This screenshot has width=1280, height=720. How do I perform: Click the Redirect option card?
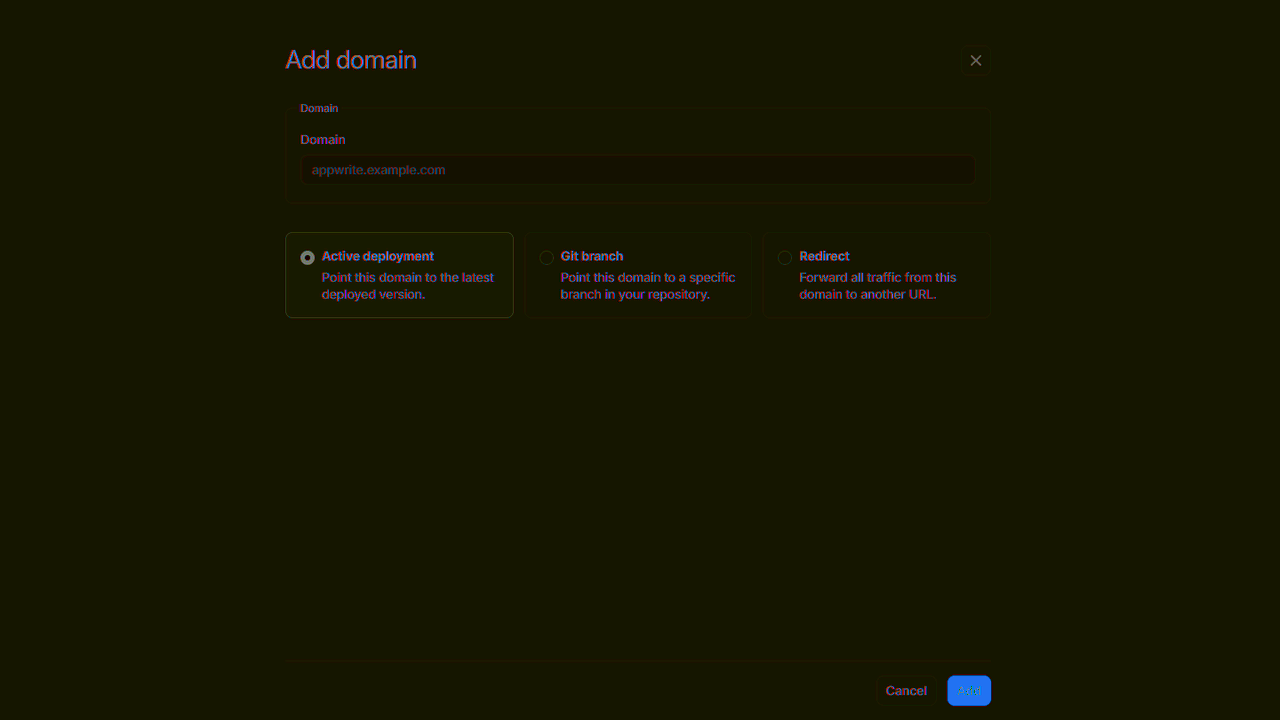[x=876, y=275]
